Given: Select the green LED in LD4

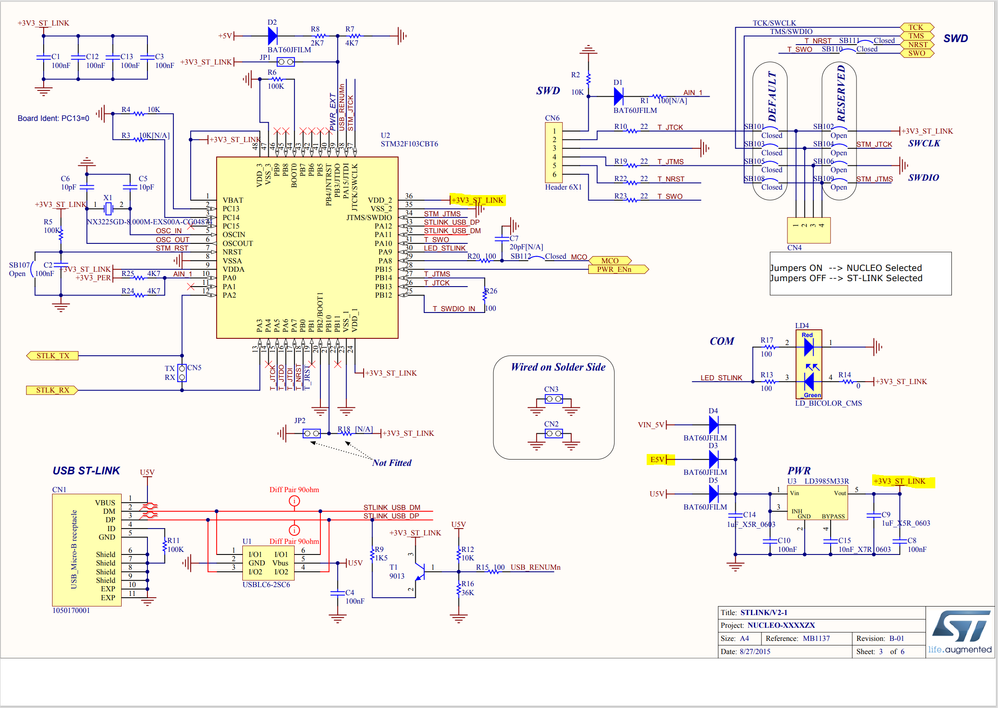Looking at the screenshot, I should click(808, 381).
